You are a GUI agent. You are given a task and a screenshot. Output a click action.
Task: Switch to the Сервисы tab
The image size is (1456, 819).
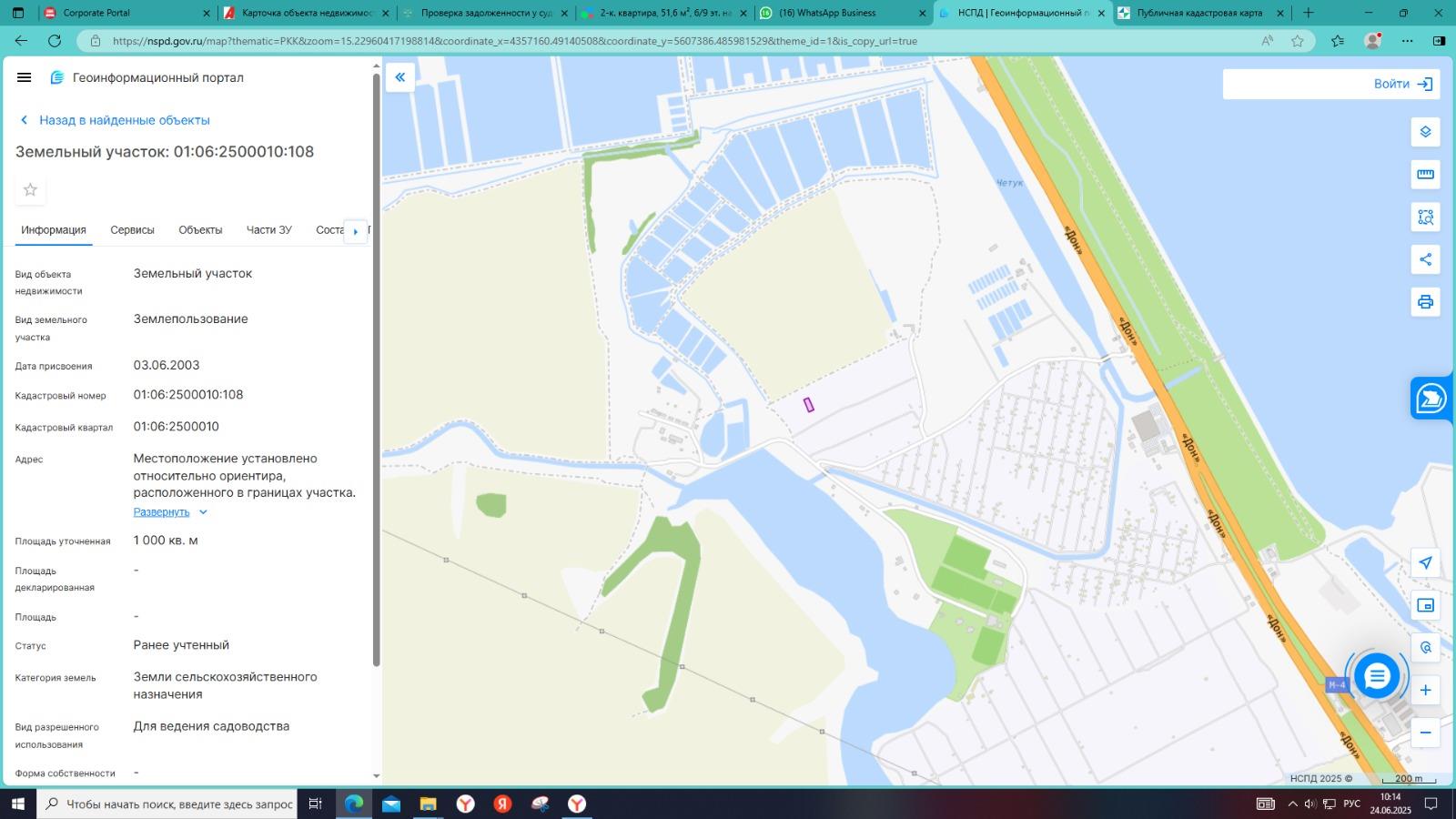point(132,230)
